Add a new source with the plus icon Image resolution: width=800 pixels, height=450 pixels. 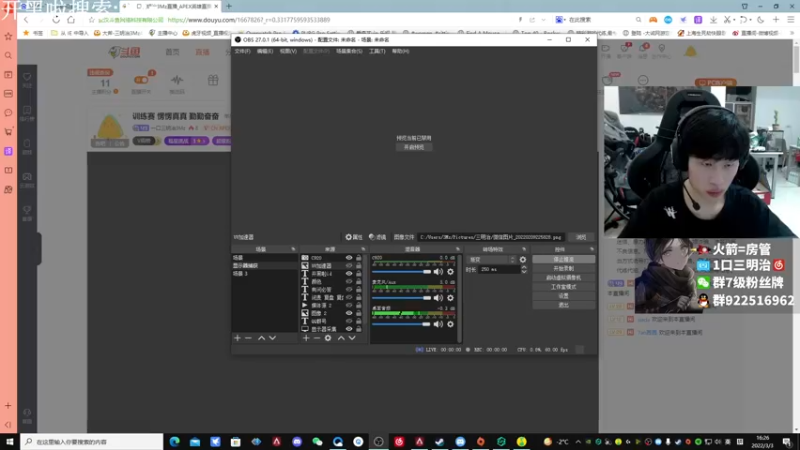306,338
